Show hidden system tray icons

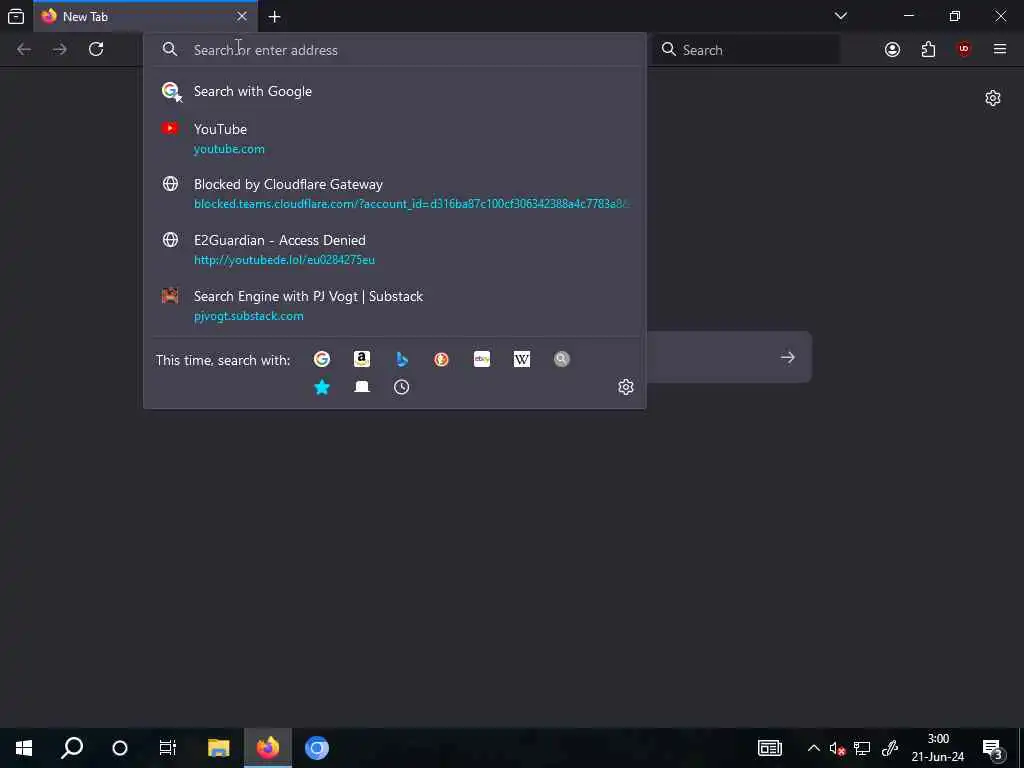814,748
